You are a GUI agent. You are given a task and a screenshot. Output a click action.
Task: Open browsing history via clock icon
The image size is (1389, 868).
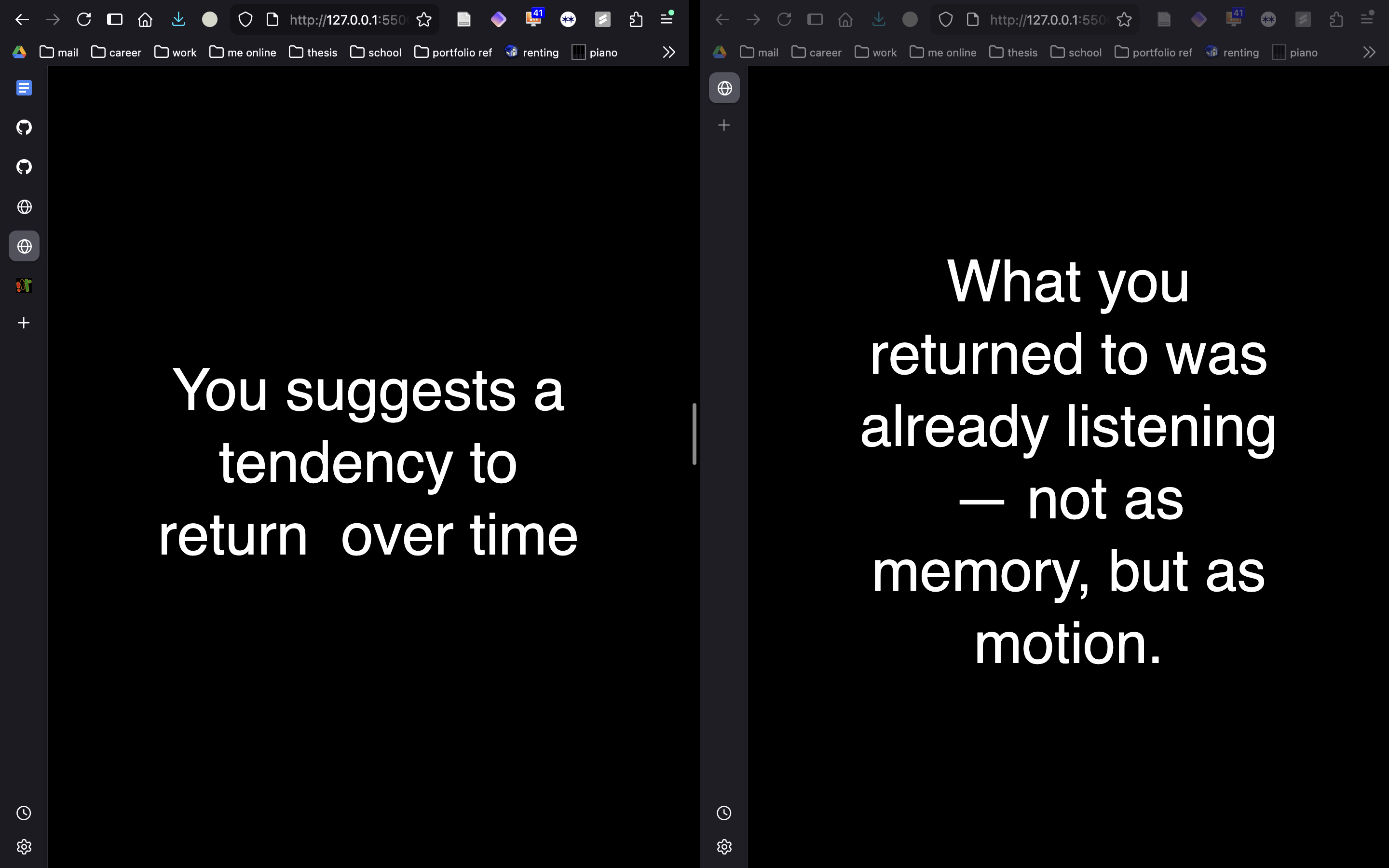point(24,813)
